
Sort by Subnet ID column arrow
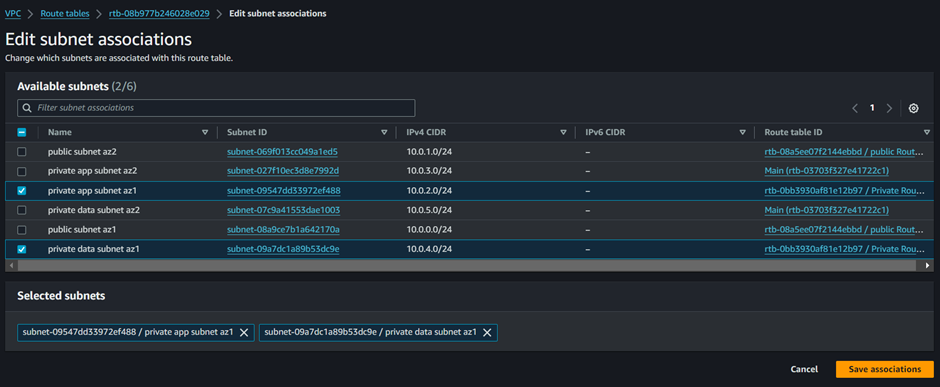click(384, 132)
